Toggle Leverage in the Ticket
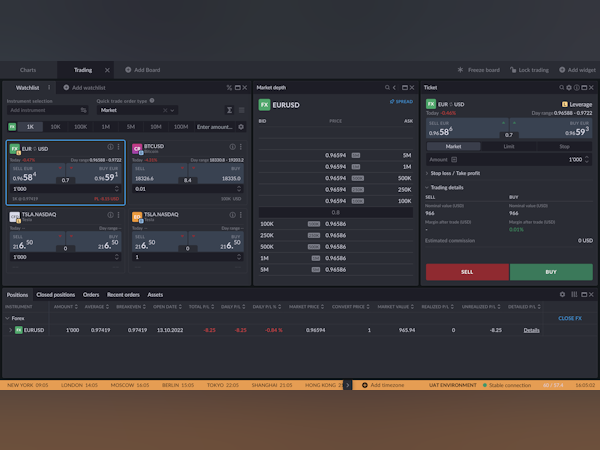The width and height of the screenshot is (600, 450). coord(577,104)
